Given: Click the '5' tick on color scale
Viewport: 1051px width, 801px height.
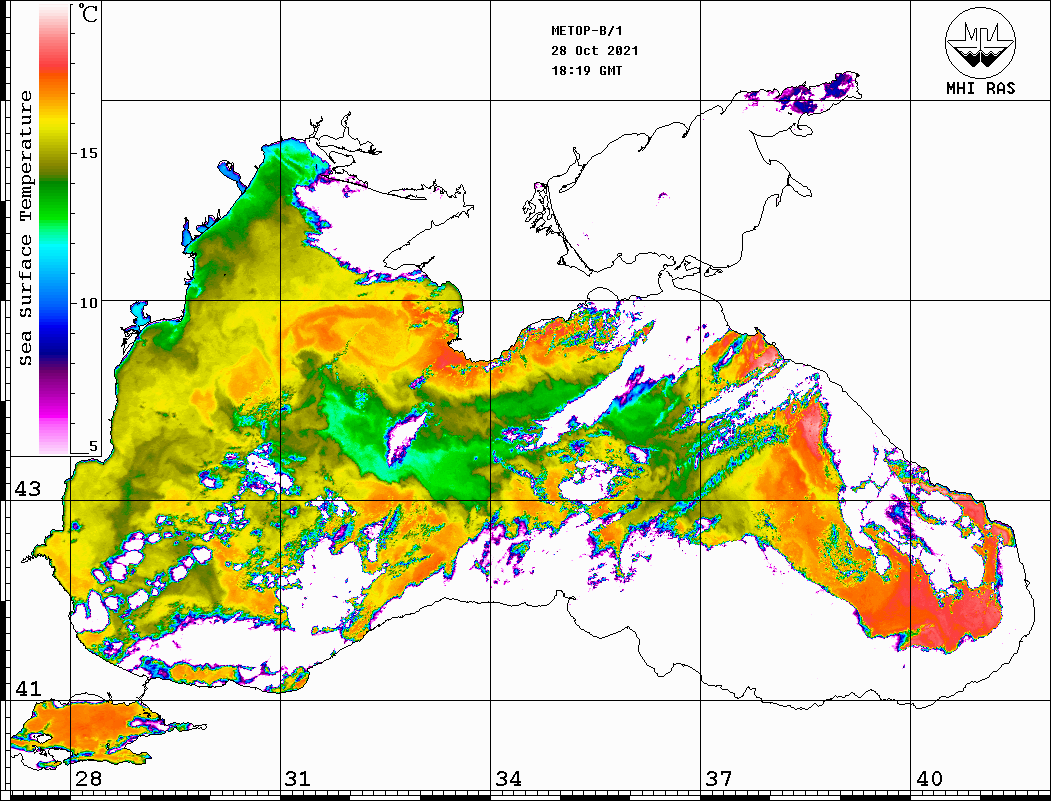Looking at the screenshot, I should pyautogui.click(x=93, y=447).
